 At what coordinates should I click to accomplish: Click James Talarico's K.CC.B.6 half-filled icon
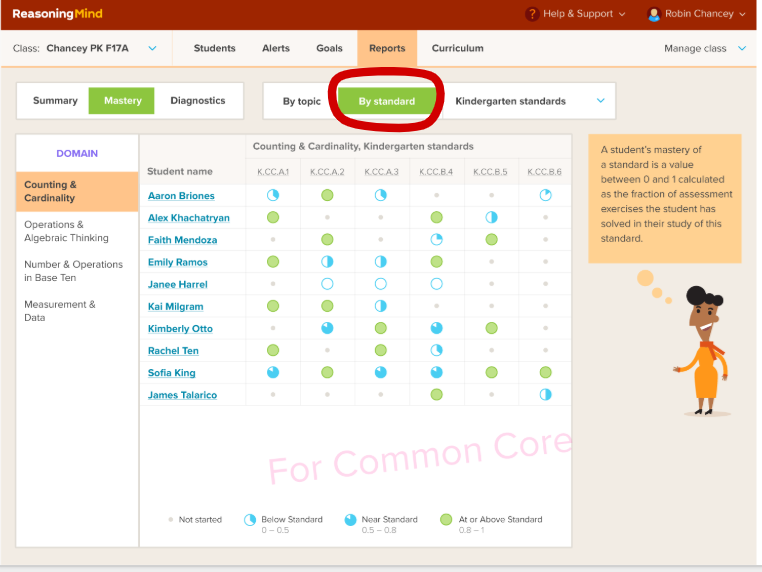tap(545, 395)
